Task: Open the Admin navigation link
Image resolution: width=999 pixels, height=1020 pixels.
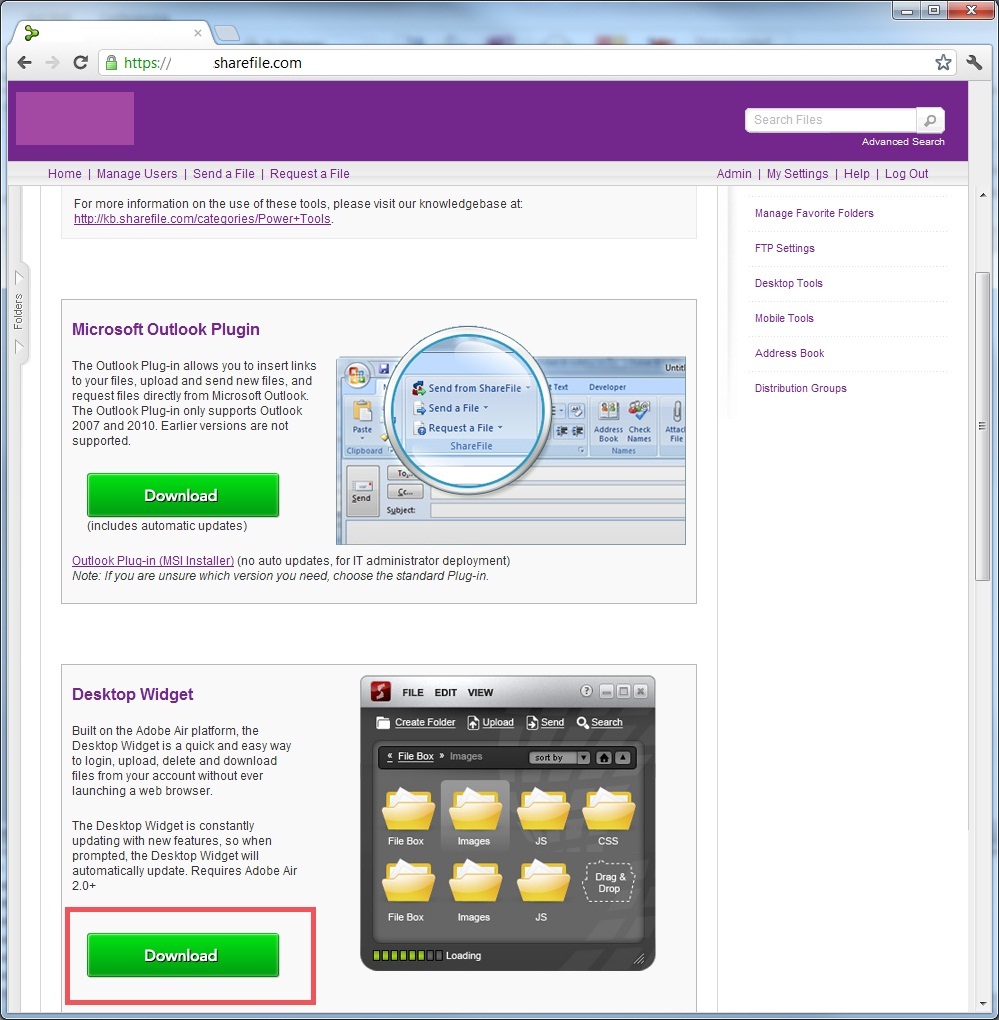Action: (x=734, y=174)
